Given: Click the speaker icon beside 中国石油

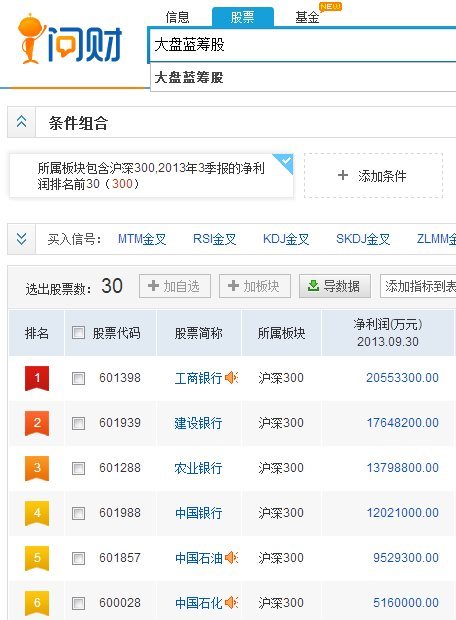Looking at the screenshot, I should pyautogui.click(x=231, y=558).
